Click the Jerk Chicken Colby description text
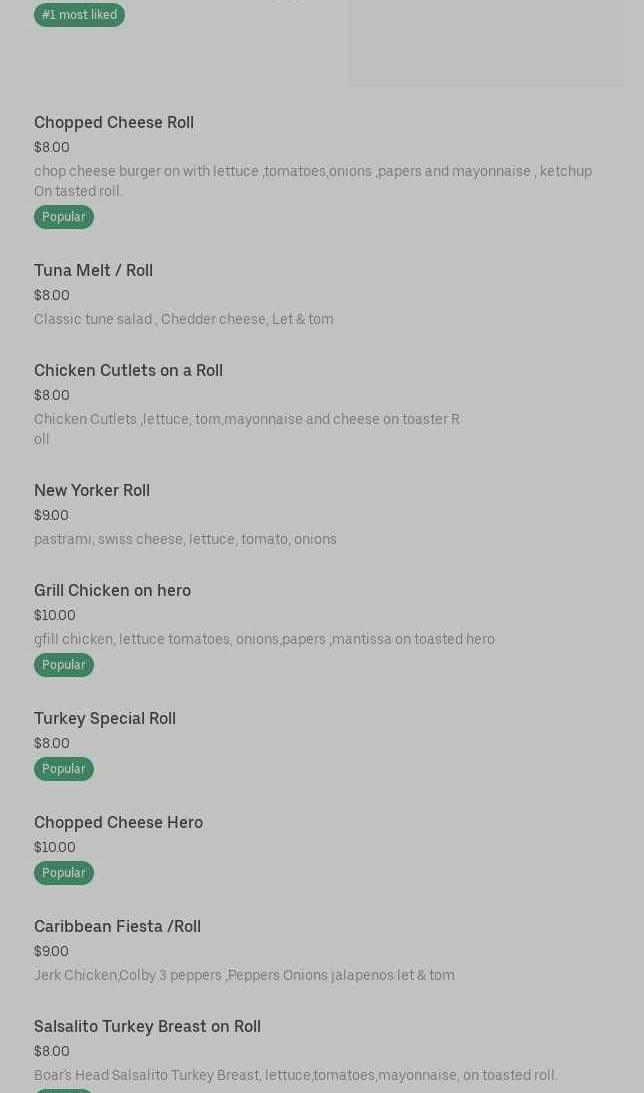 click(244, 975)
